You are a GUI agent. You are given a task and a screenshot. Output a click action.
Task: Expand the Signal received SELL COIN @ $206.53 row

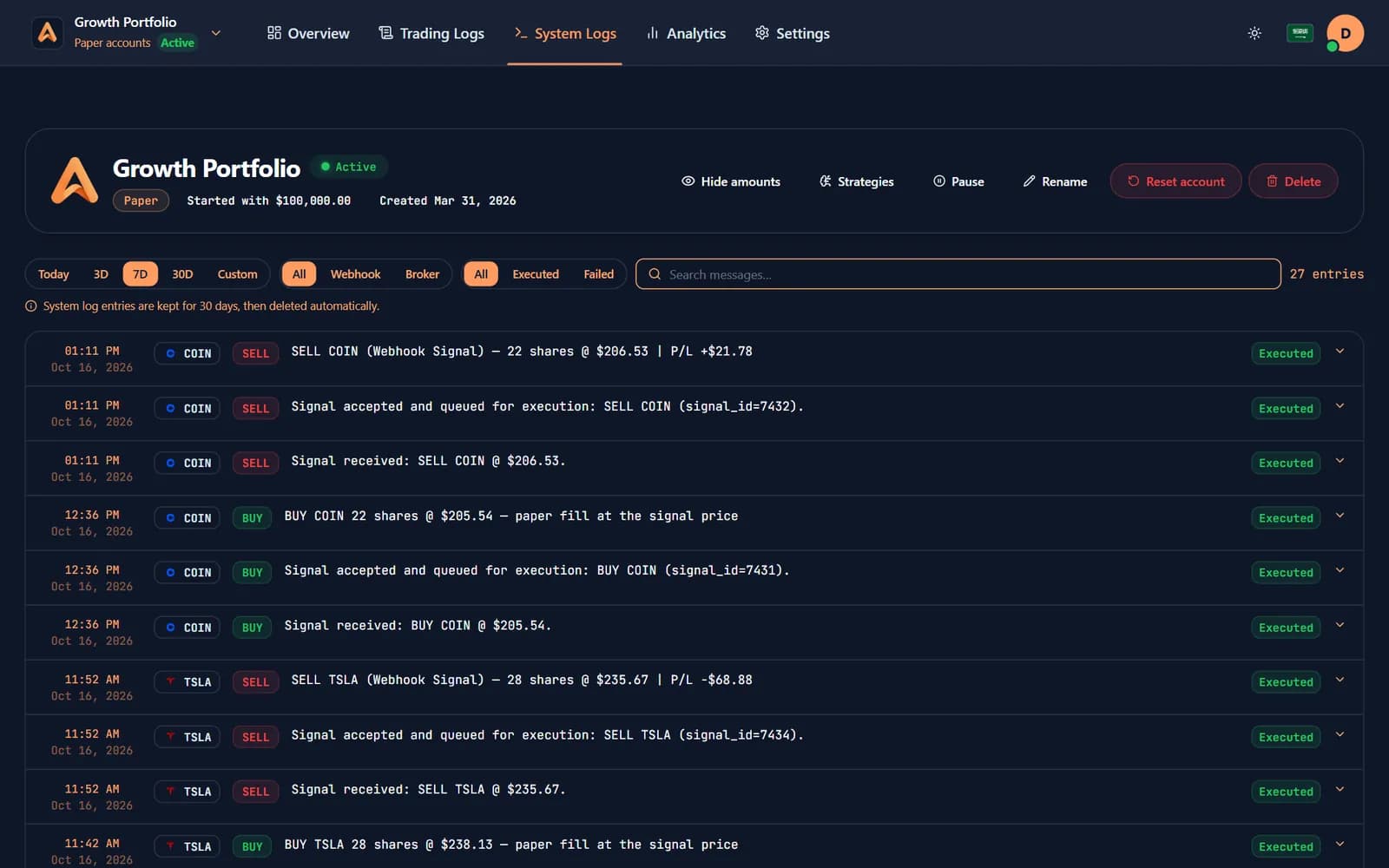[x=1340, y=461]
